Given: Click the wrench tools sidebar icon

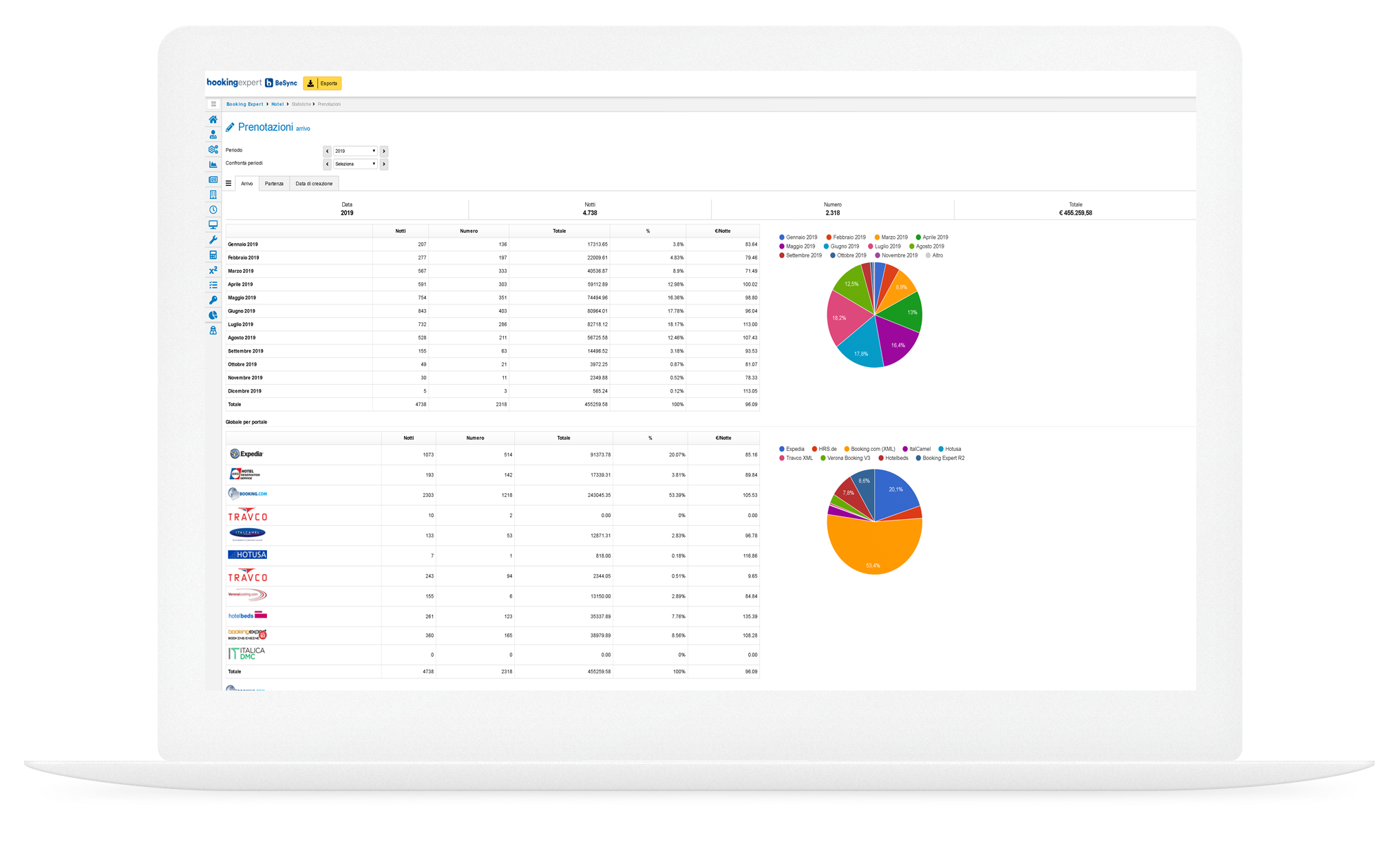Looking at the screenshot, I should (x=213, y=240).
